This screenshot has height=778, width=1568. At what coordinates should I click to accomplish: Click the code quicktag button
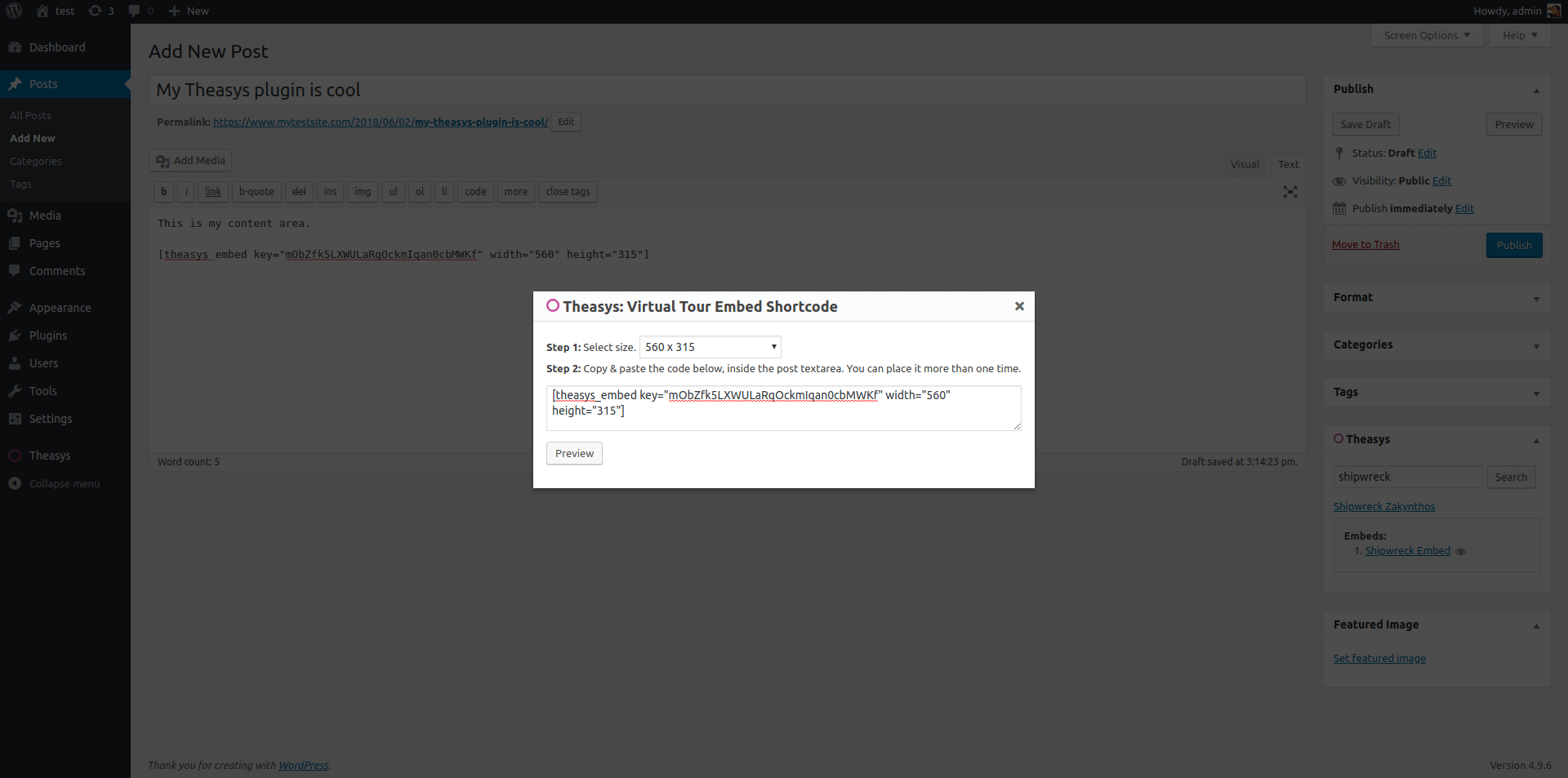[475, 192]
